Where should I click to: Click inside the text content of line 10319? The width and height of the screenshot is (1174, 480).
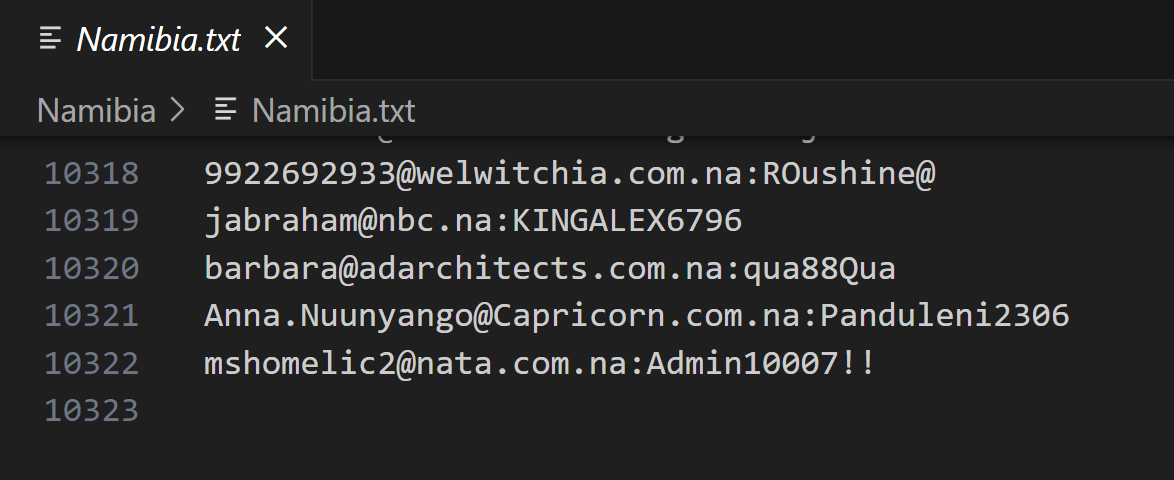tap(472, 221)
